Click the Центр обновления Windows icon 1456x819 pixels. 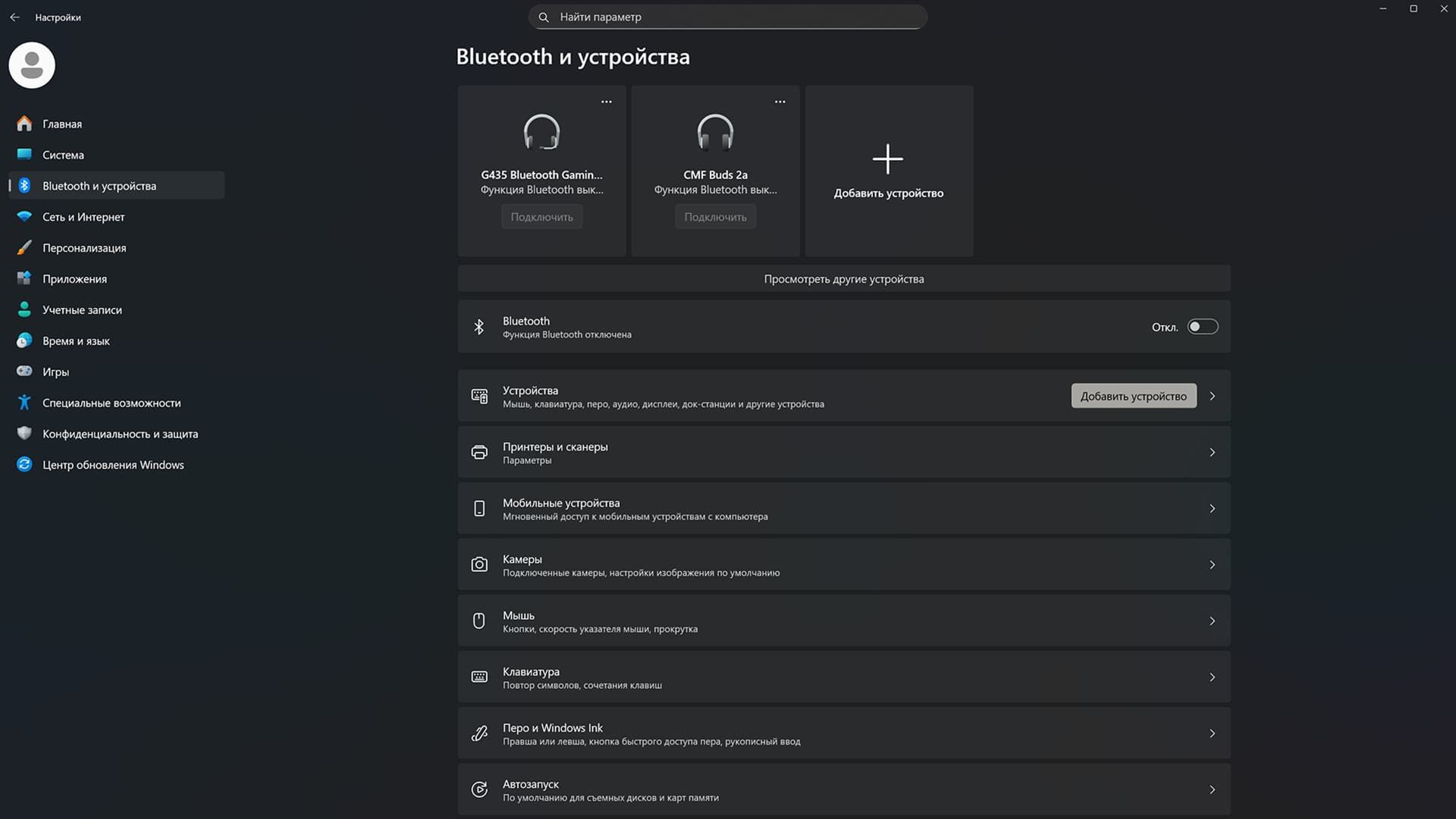(x=24, y=464)
